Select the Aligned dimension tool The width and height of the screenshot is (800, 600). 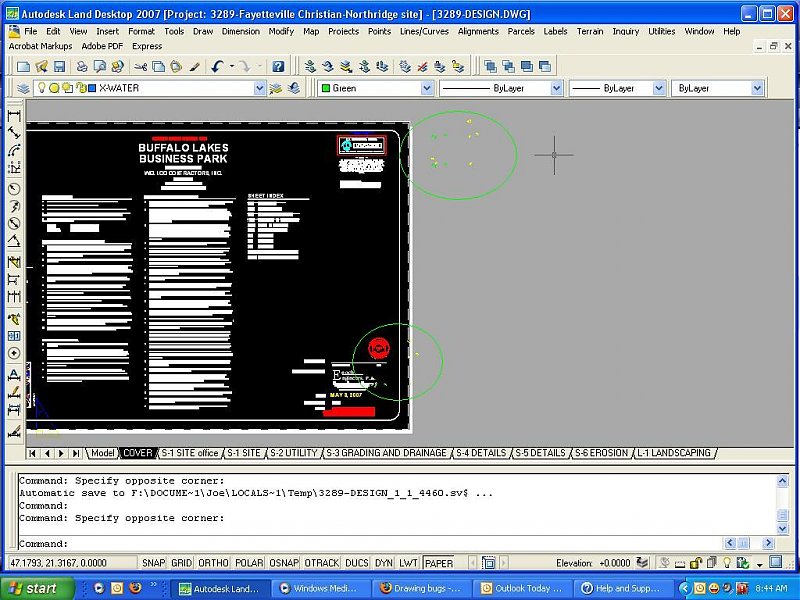14,133
